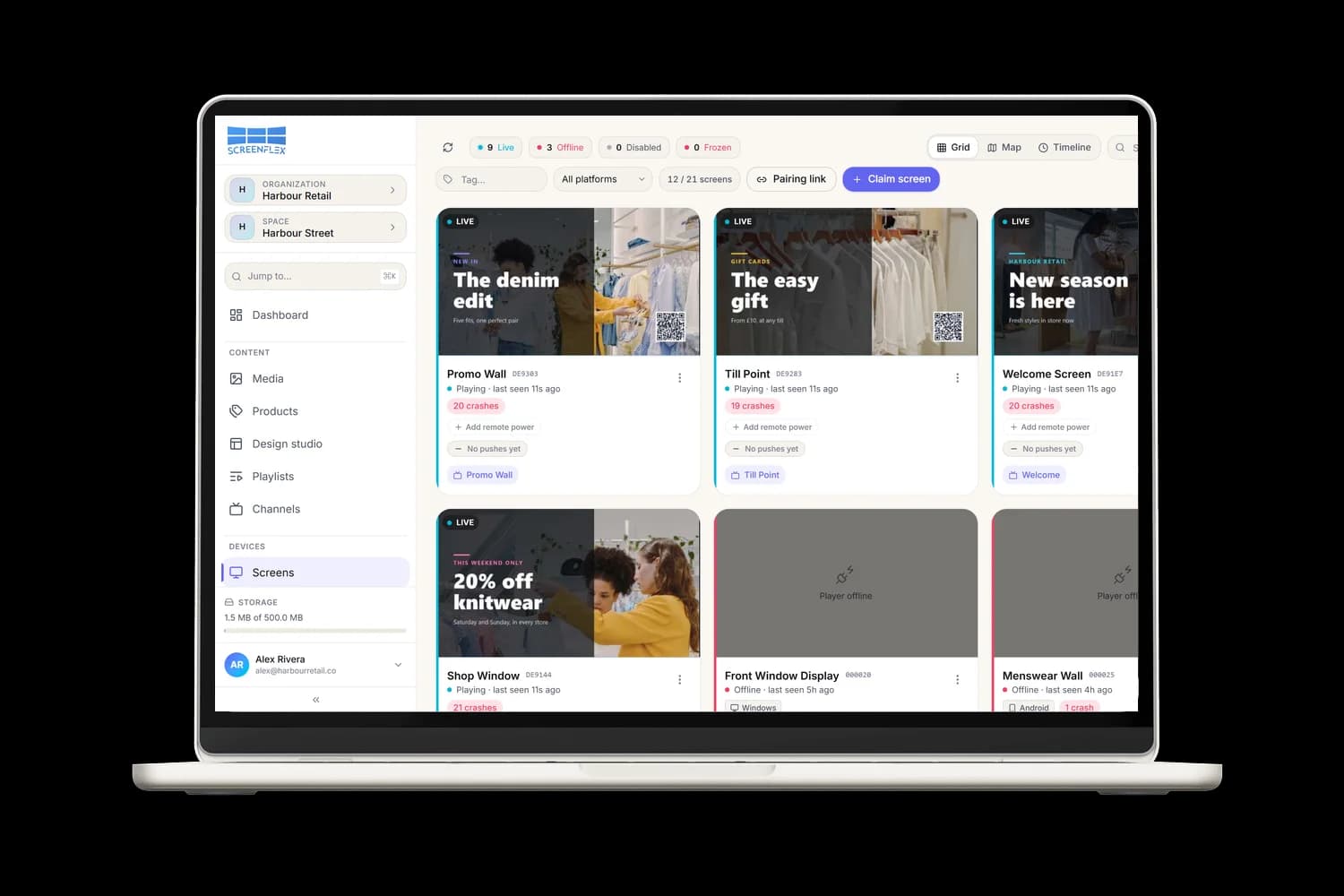Open the Space Harbour Street switcher

pyautogui.click(x=315, y=228)
